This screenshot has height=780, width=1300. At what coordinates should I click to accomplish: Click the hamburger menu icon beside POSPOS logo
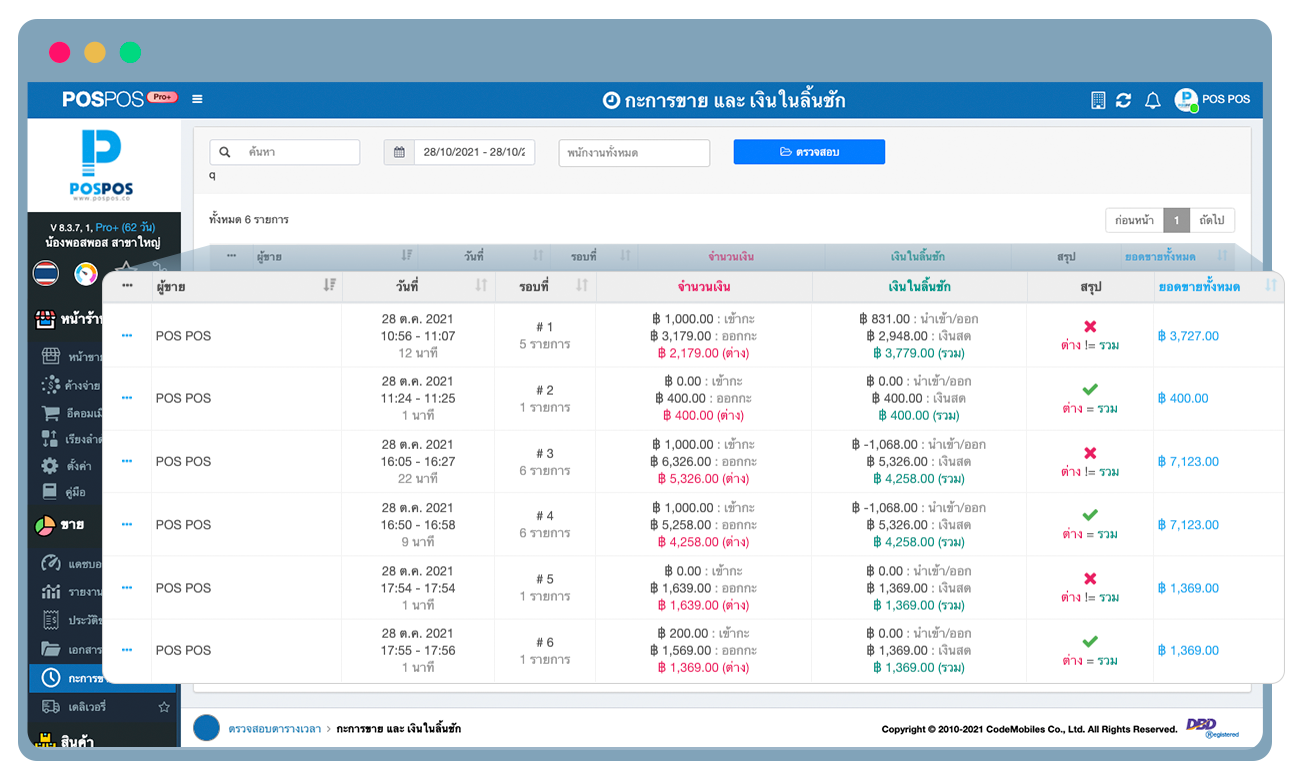[197, 99]
